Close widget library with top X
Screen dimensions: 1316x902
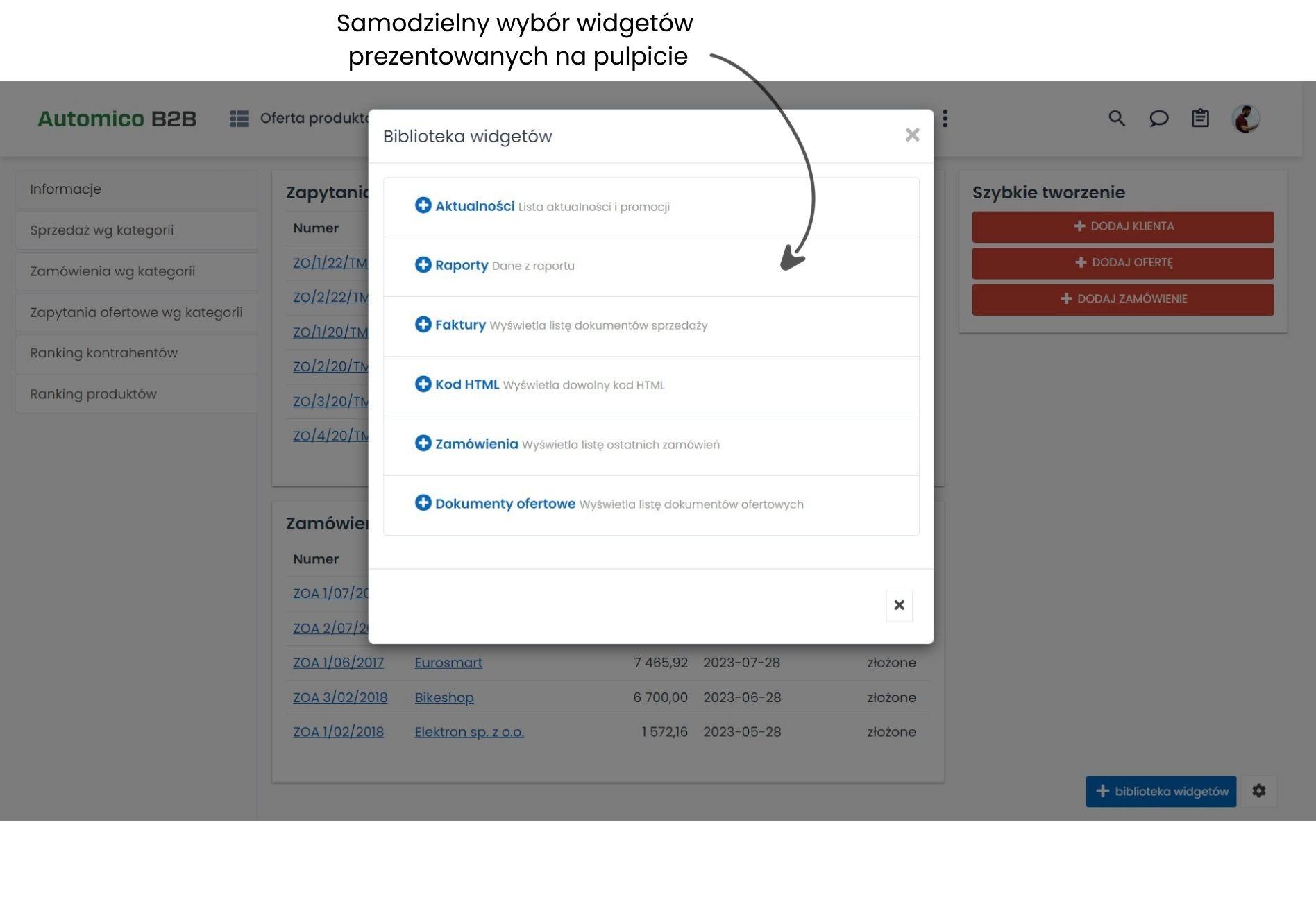[912, 135]
